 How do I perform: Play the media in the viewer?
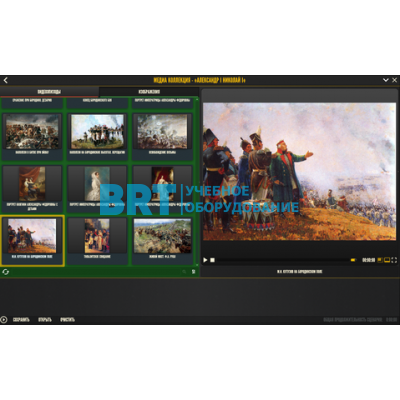point(205,260)
